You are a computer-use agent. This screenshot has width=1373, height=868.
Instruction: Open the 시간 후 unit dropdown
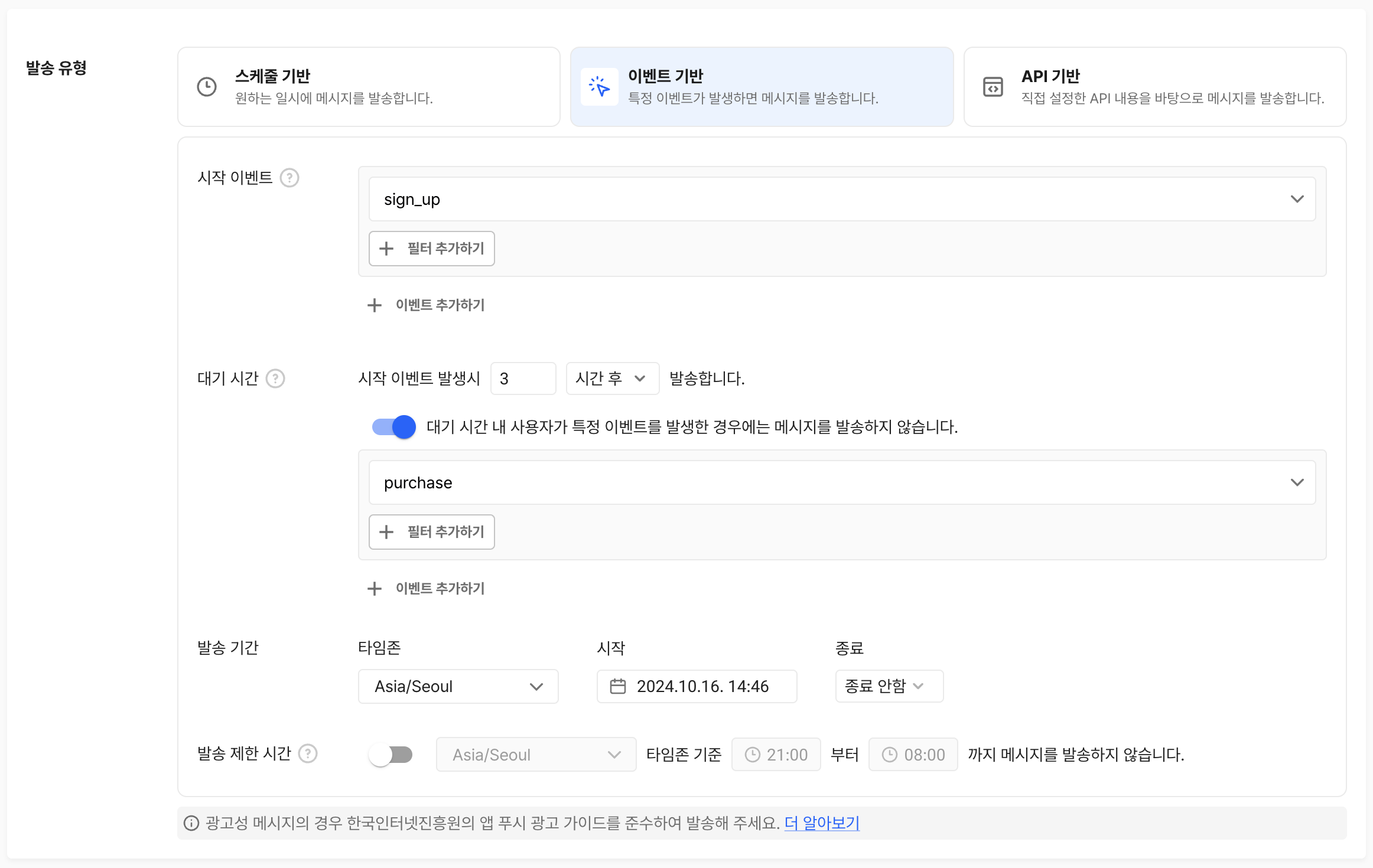coord(613,378)
